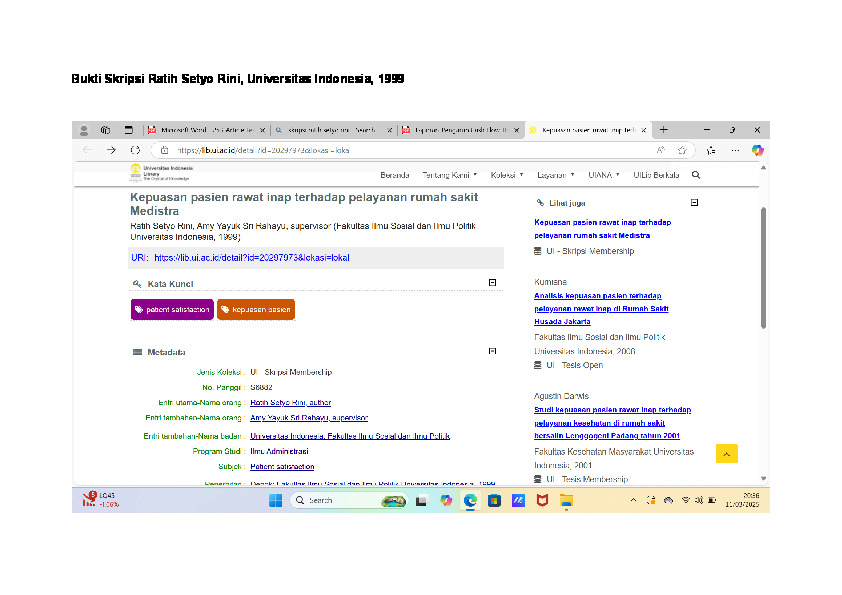Go to the Beranda menu

395,175
